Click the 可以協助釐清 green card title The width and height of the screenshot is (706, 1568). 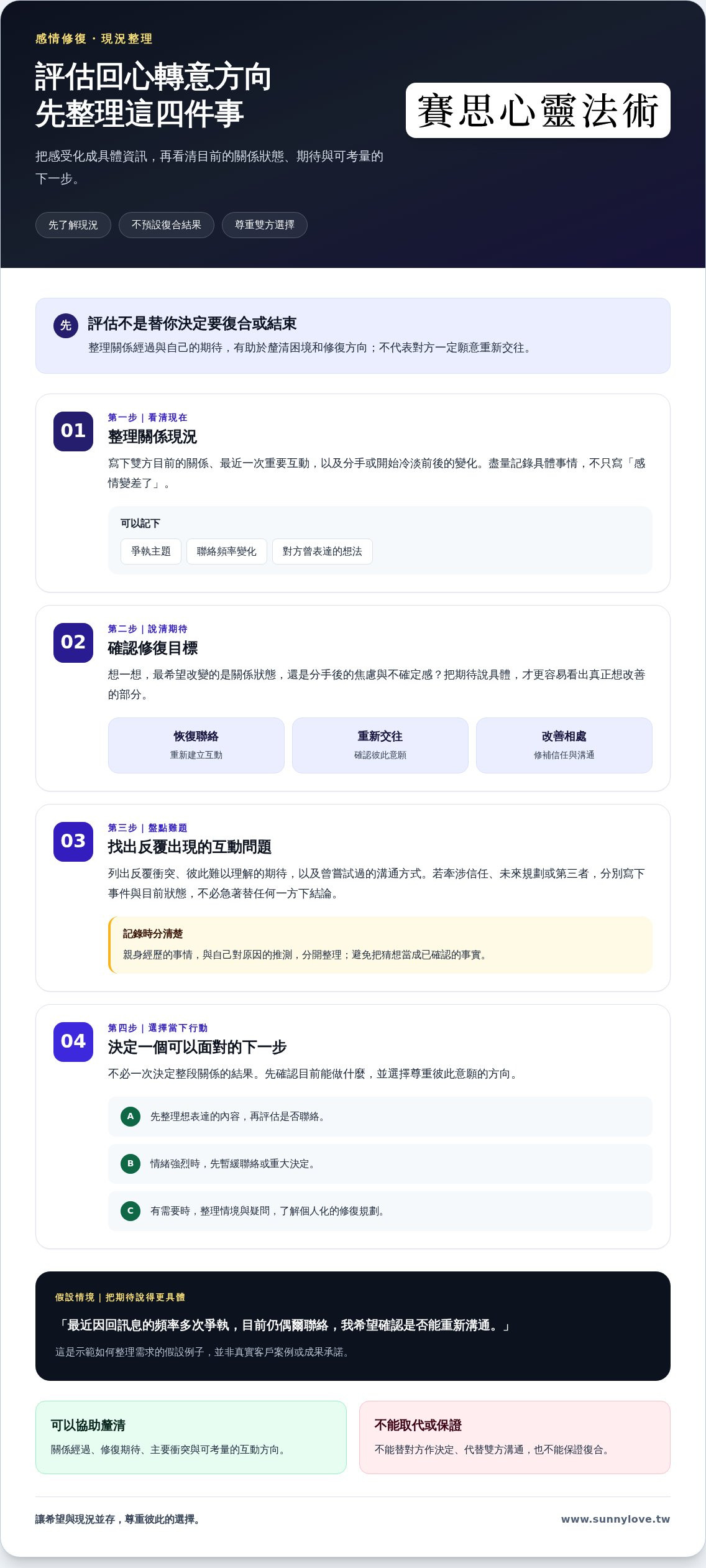pos(88,1425)
